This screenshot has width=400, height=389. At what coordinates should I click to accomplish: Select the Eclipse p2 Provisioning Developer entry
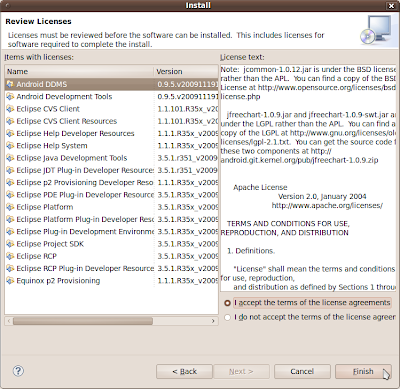[x=85, y=183]
